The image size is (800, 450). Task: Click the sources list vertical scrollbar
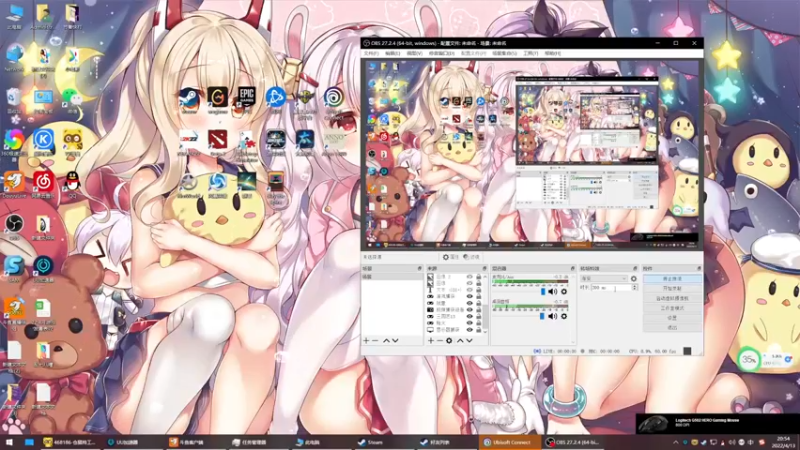[x=485, y=316]
